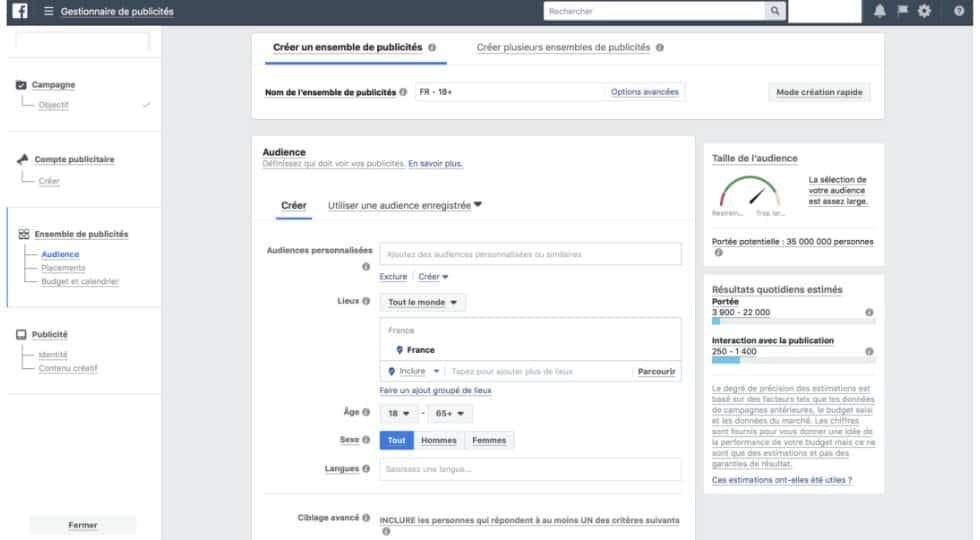980x540 pixels.
Task: Open the help question mark icon
Action: tap(959, 11)
